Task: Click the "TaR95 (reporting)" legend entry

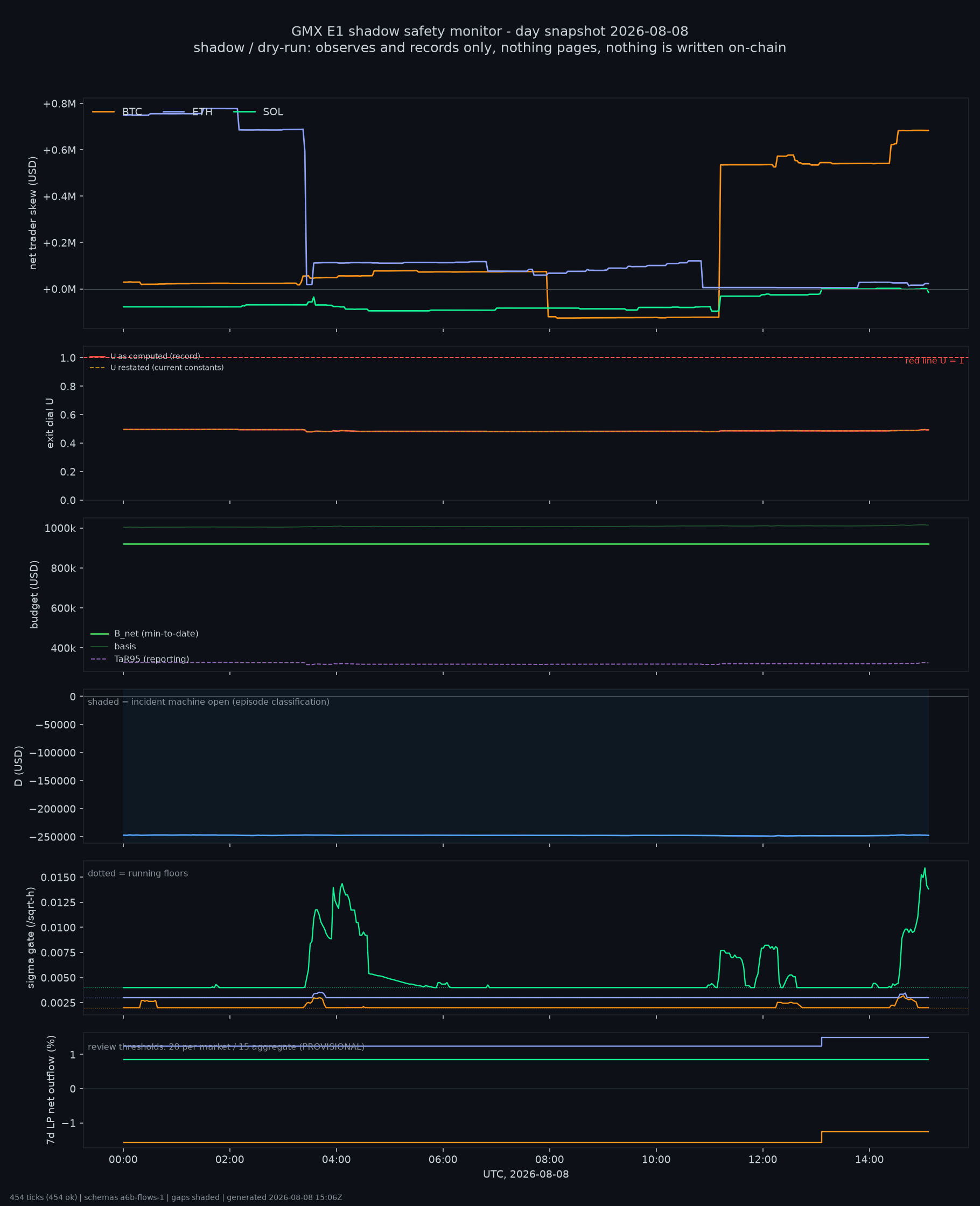Action: (x=151, y=659)
